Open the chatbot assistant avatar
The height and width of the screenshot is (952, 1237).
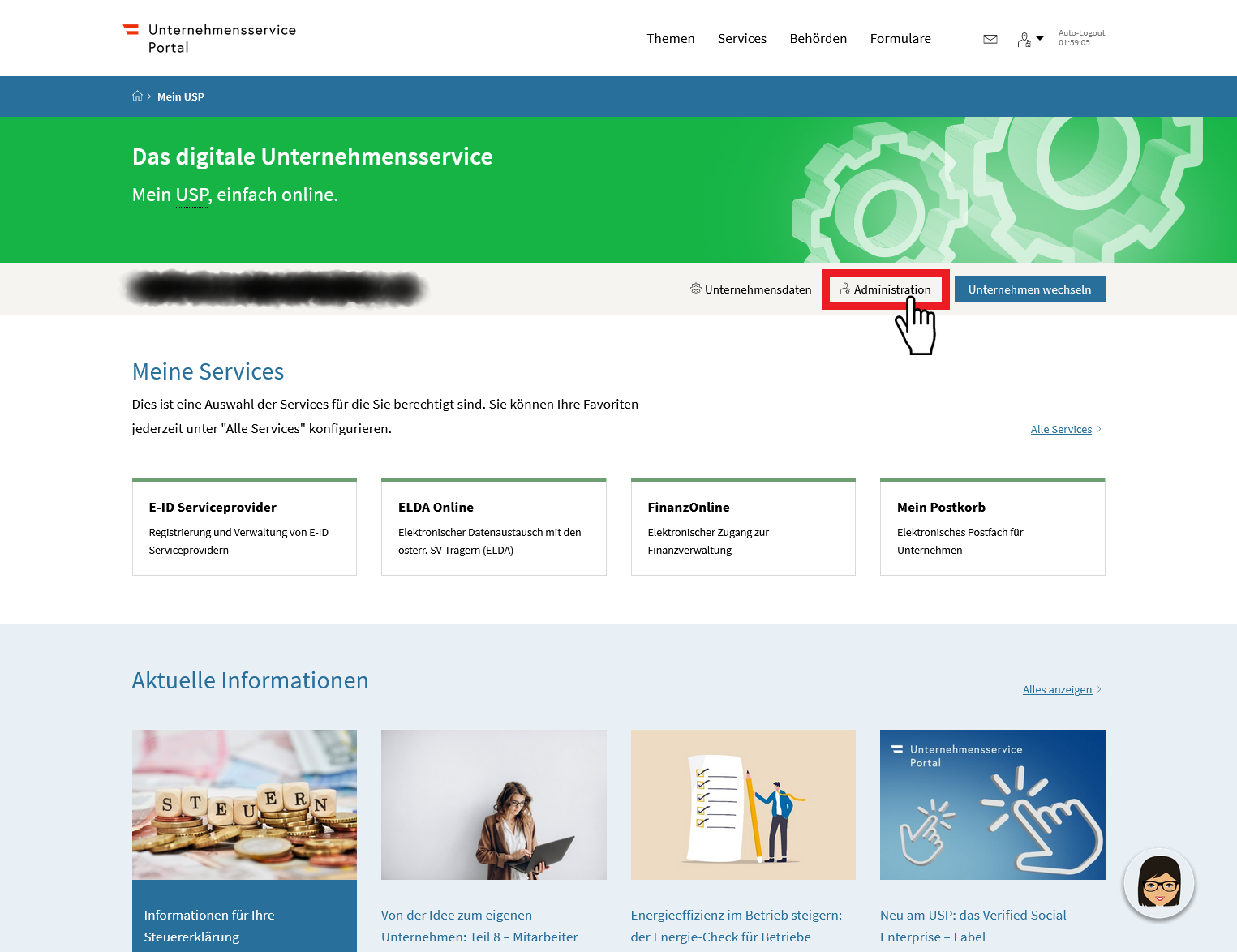click(x=1159, y=884)
